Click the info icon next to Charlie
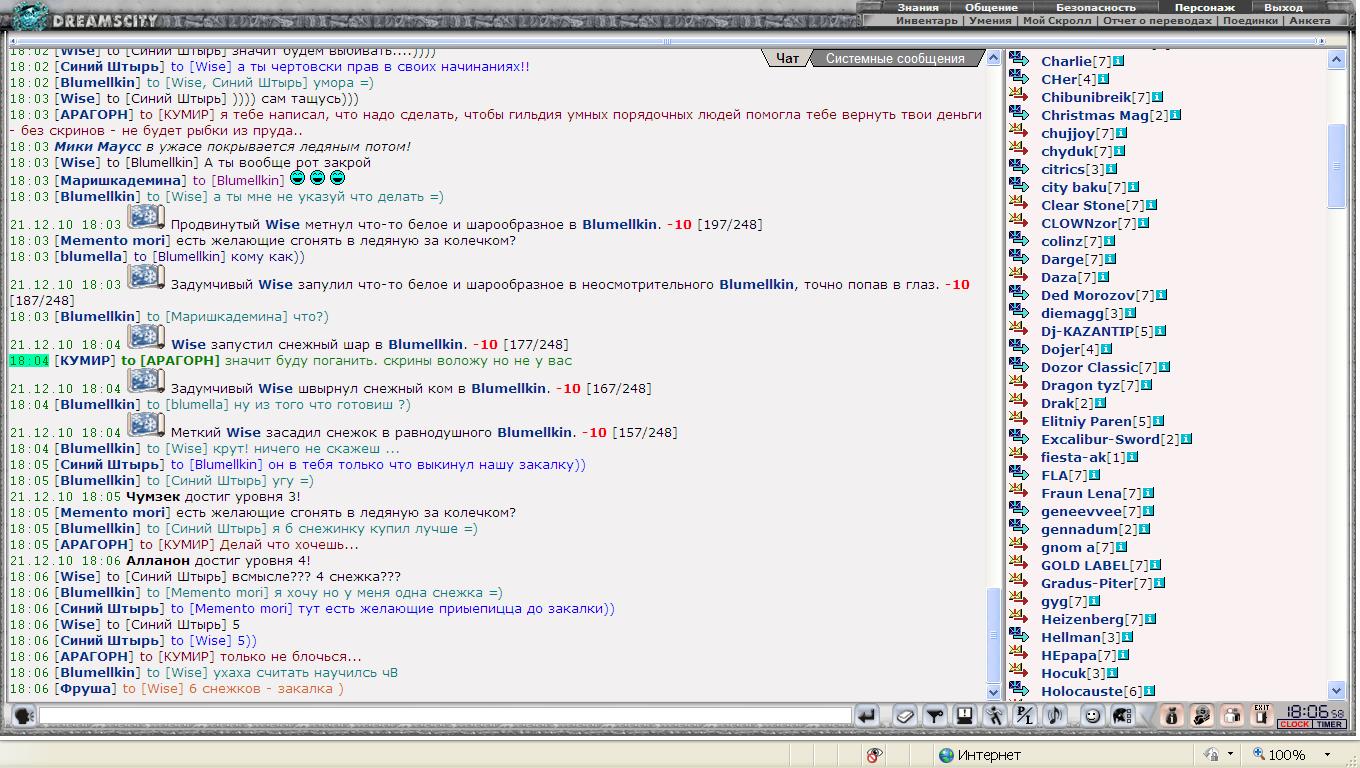The image size is (1360, 768). (1118, 62)
